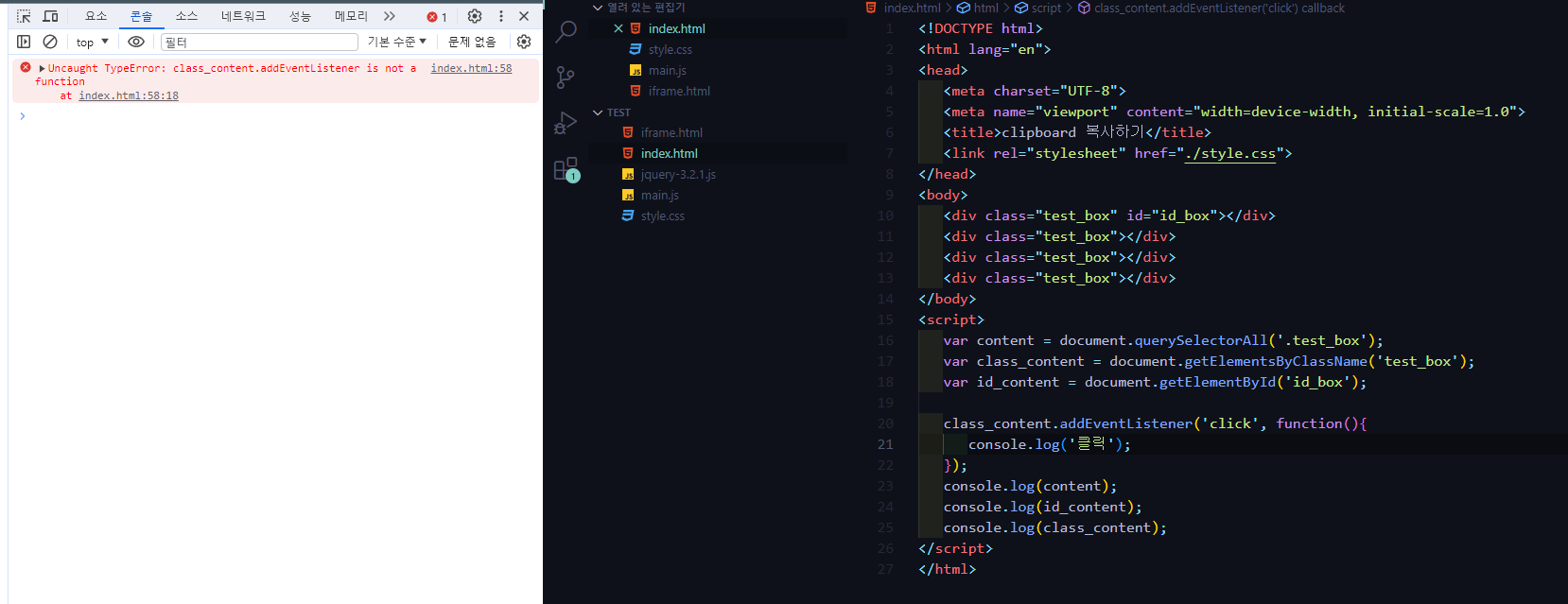Viewport: 1568px width, 604px height.
Task: Click line number 21 in gutter
Action: 885,444
